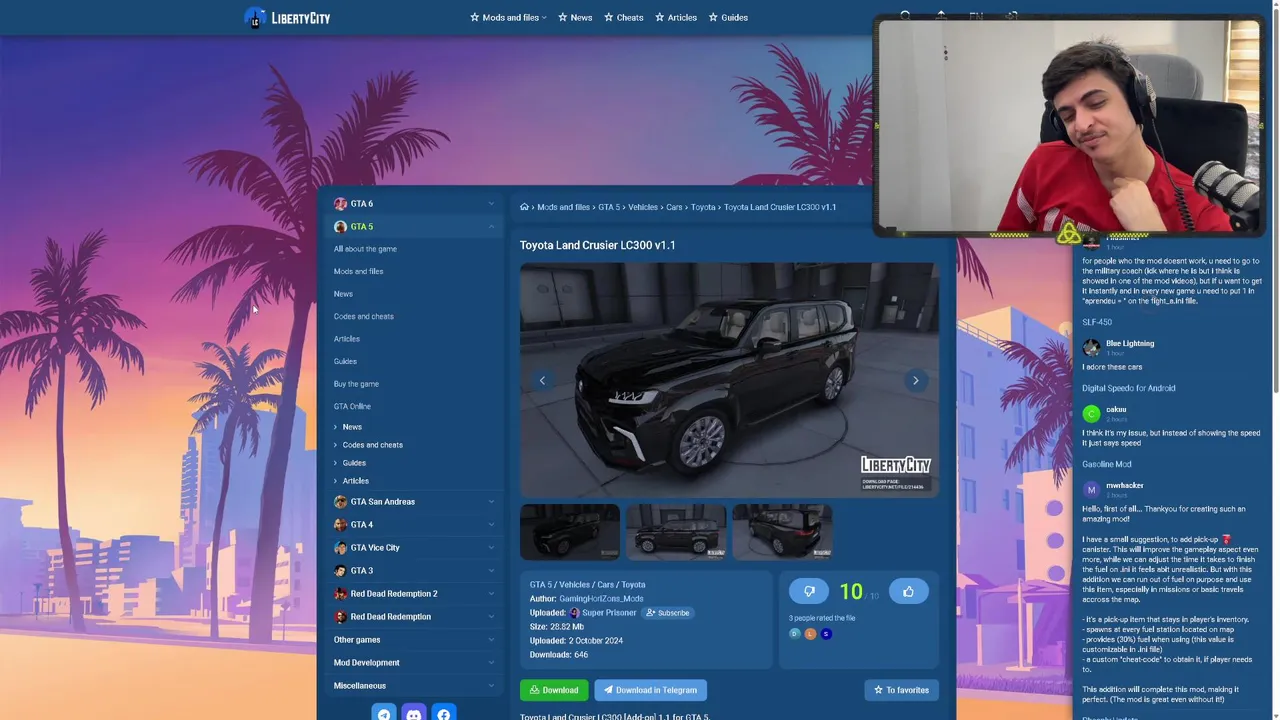Expand the Other games section
Image resolution: width=1280 pixels, height=720 pixels.
tap(415, 640)
